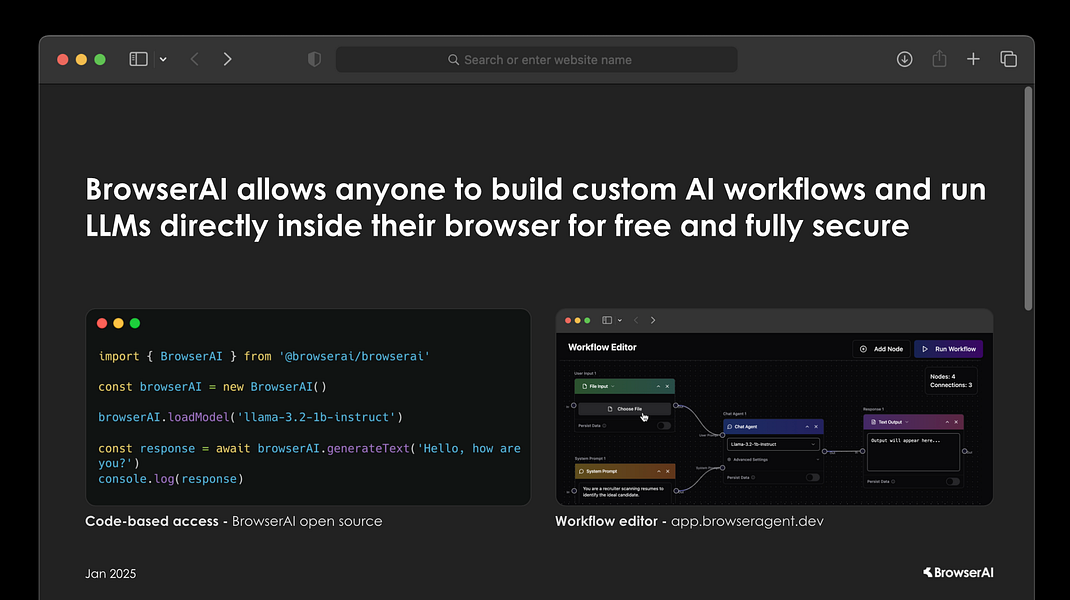Click the Chat Agent bubble icon in node header
Screen dimensions: 1070x600
click(x=730, y=427)
